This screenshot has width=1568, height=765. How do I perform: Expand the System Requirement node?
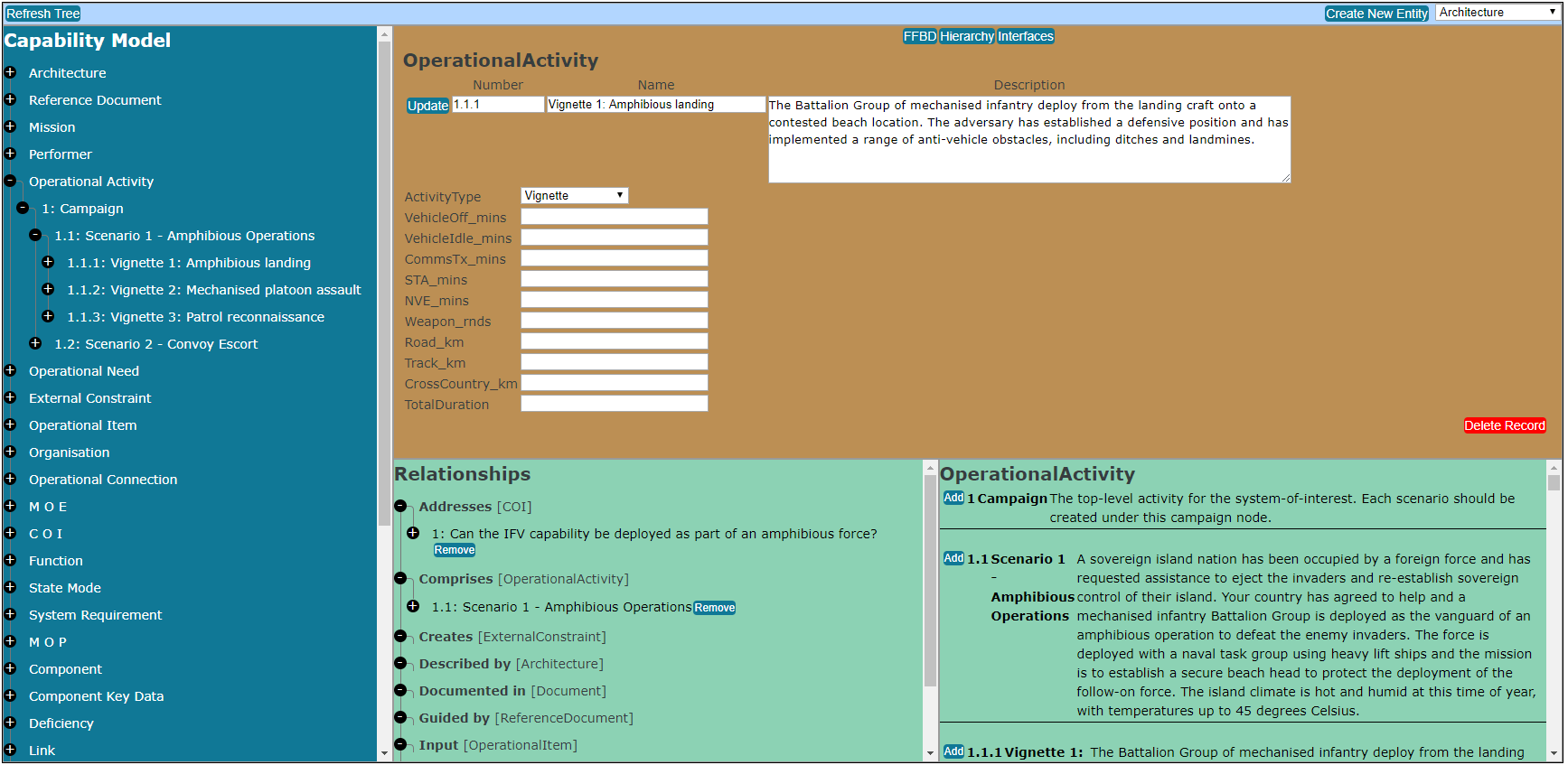tap(10, 614)
